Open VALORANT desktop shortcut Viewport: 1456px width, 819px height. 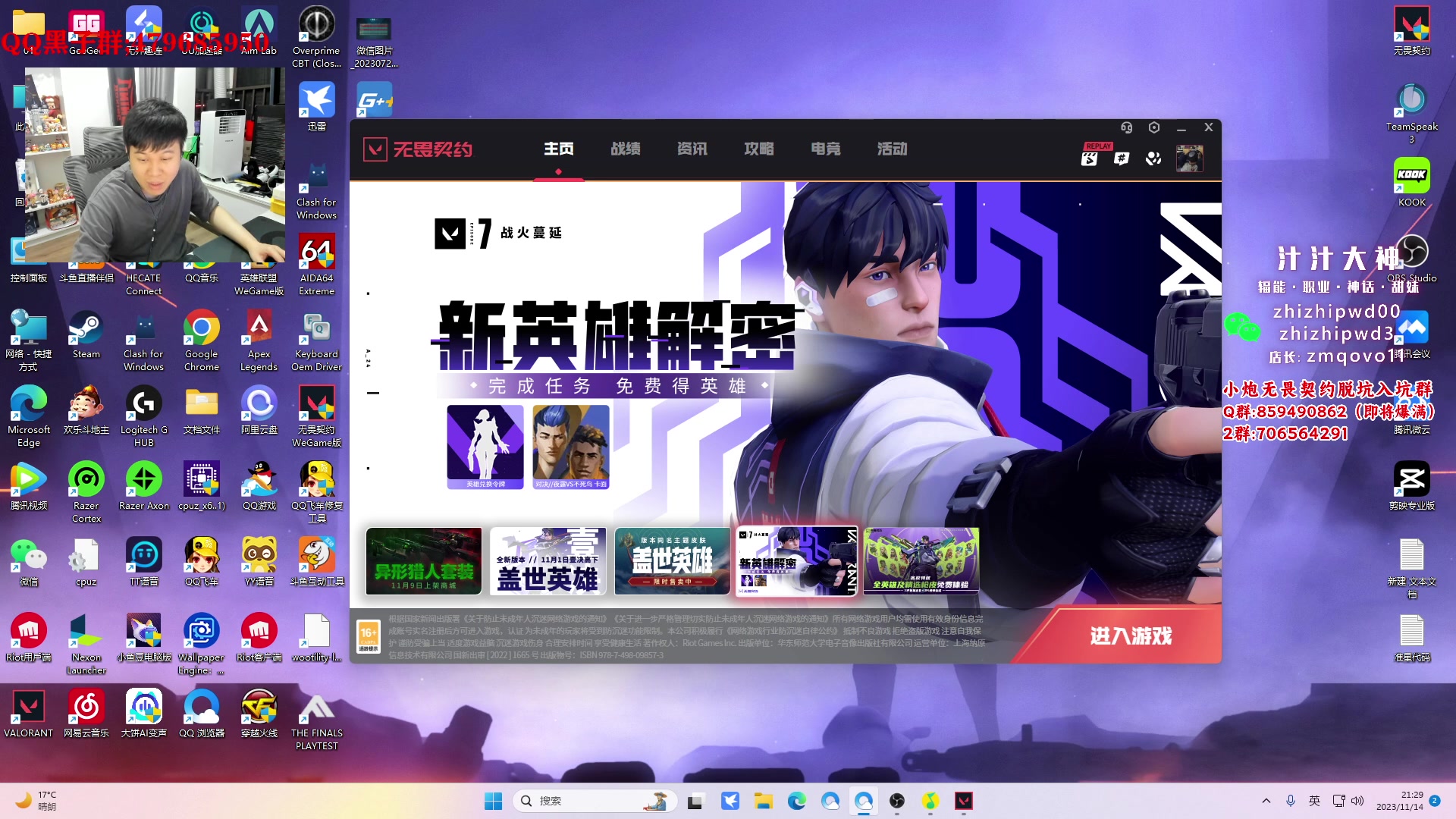coord(29,713)
